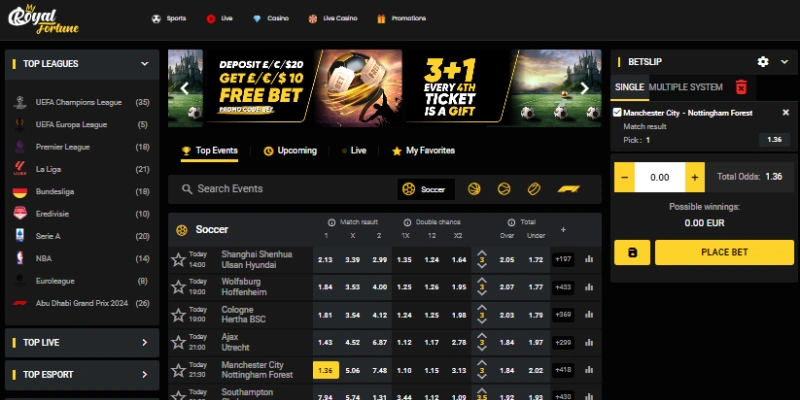The width and height of the screenshot is (800, 400).
Task: Open the Royal Fortune logo home link
Action: coord(43,20)
